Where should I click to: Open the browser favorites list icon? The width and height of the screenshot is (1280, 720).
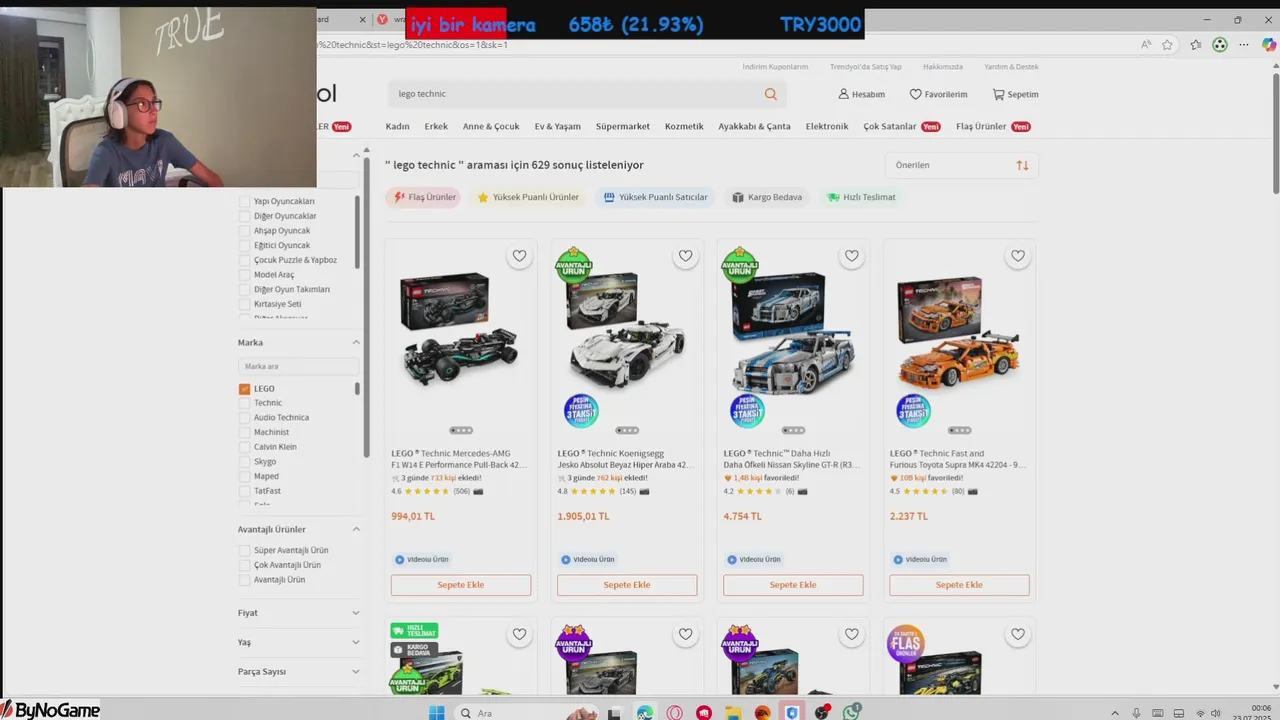[1196, 45]
